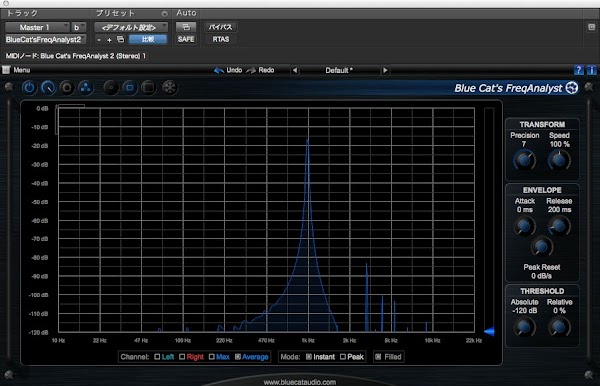Open the www.bluecataudio.com link

(x=300, y=382)
